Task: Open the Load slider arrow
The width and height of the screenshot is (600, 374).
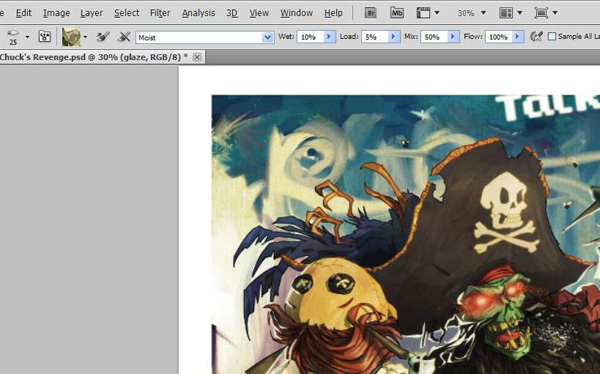Action: [x=394, y=37]
